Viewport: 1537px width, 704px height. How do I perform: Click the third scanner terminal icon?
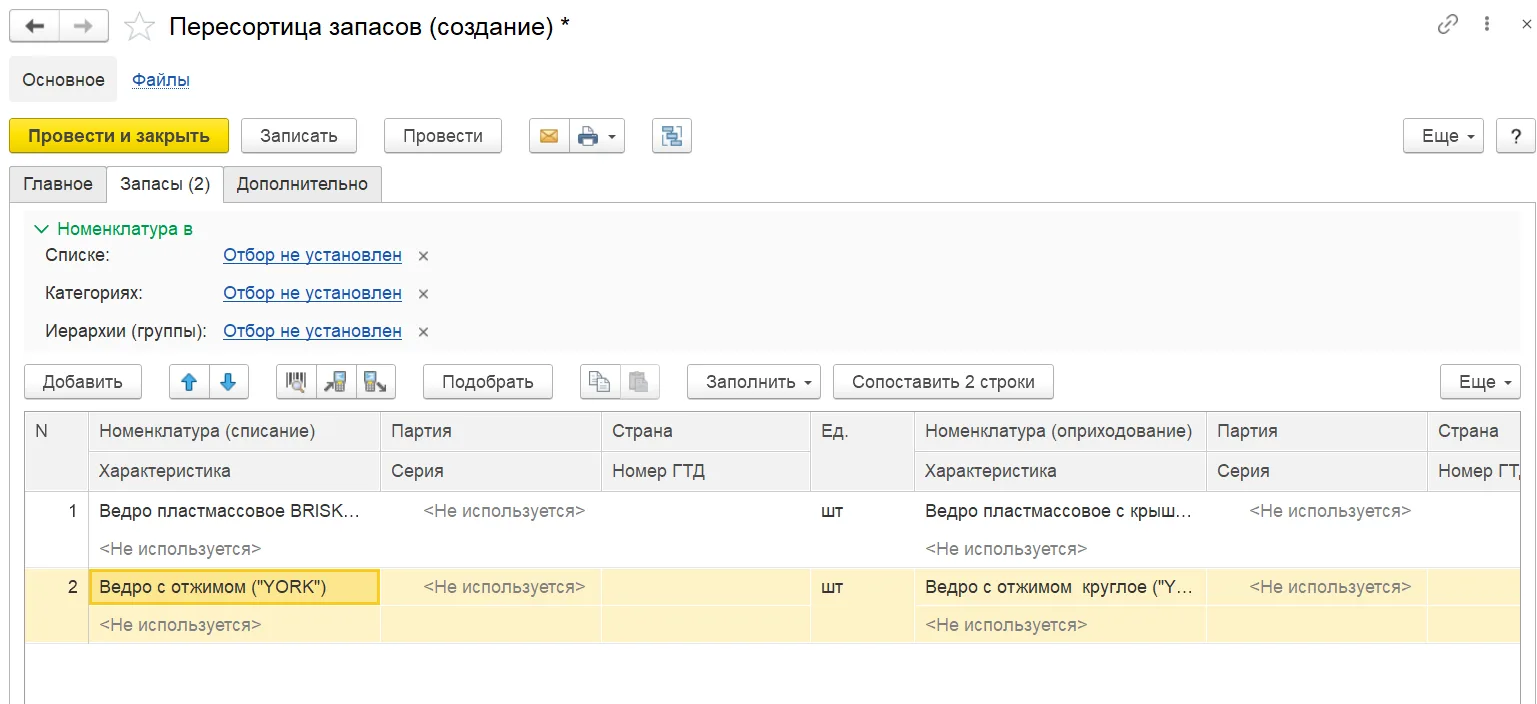pos(376,382)
